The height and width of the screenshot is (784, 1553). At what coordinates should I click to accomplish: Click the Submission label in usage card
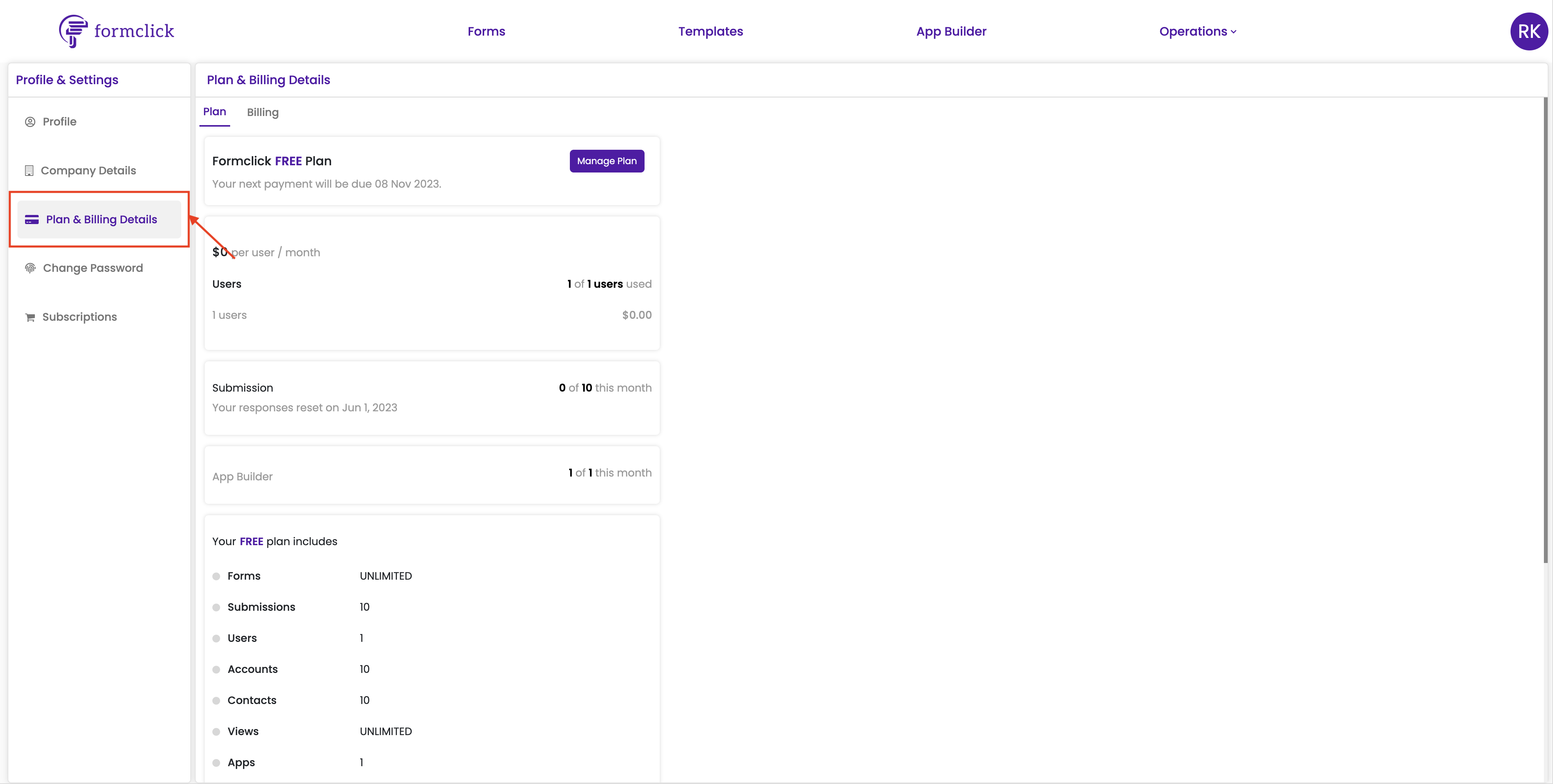tap(242, 388)
